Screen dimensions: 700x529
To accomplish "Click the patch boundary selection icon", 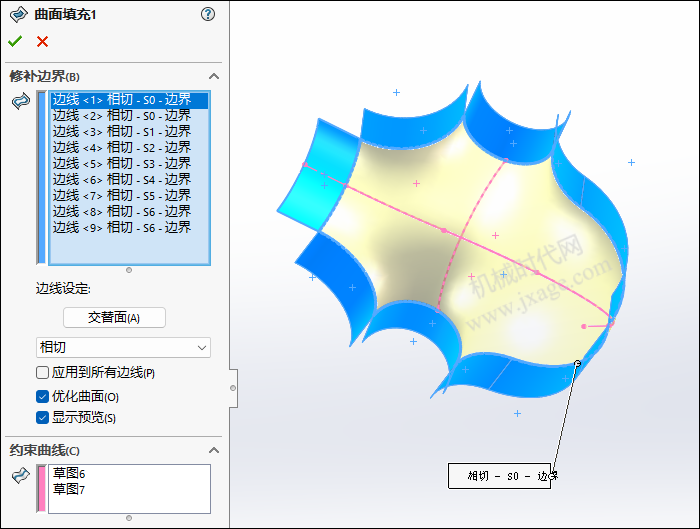I will coord(21,101).
